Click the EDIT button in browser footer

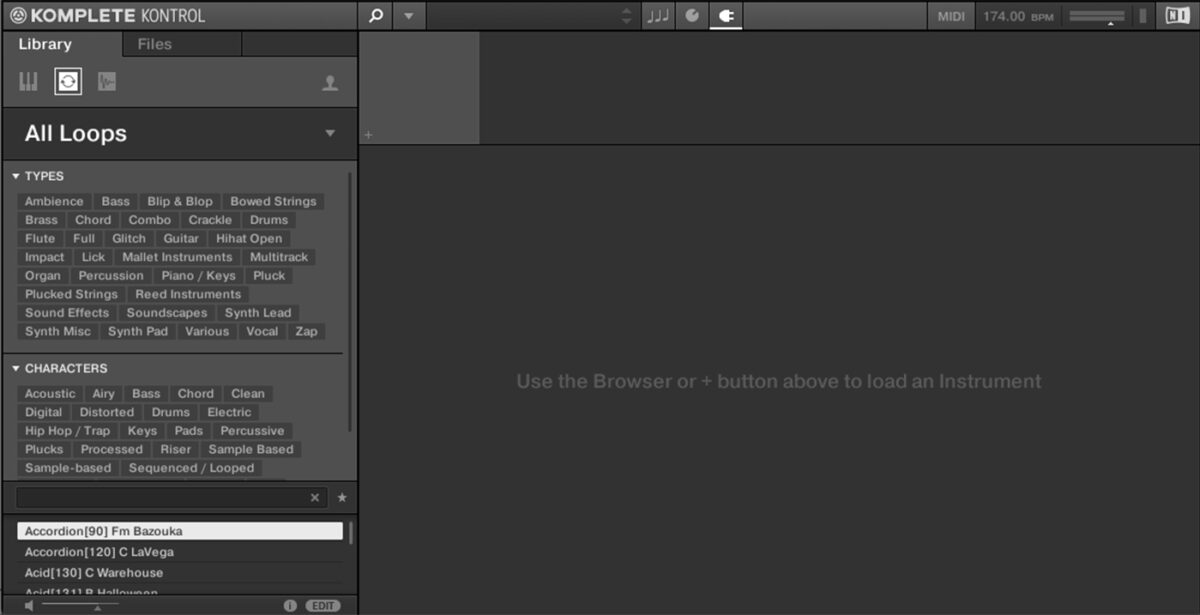(323, 606)
